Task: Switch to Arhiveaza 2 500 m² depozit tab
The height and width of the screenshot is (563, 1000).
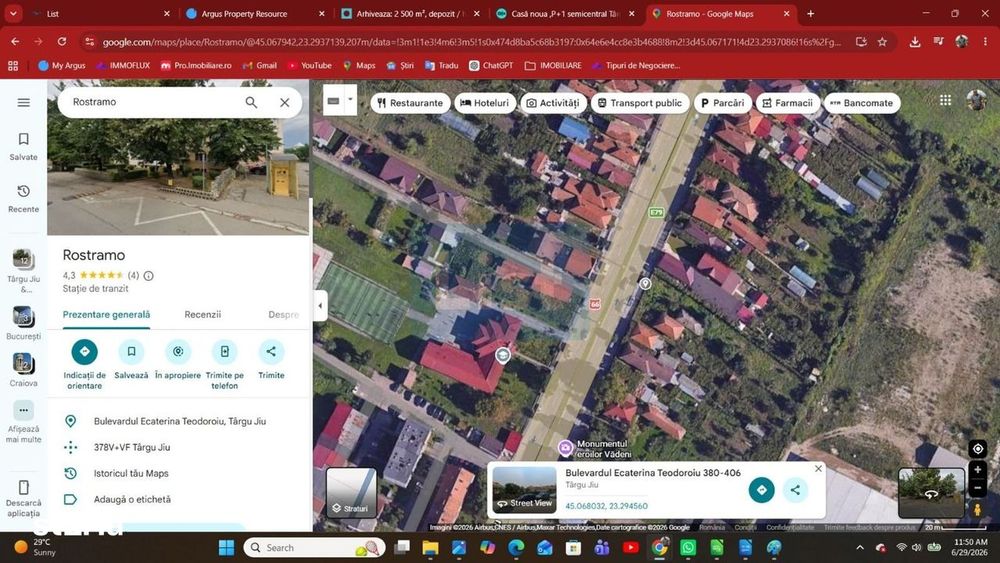Action: (x=411, y=13)
